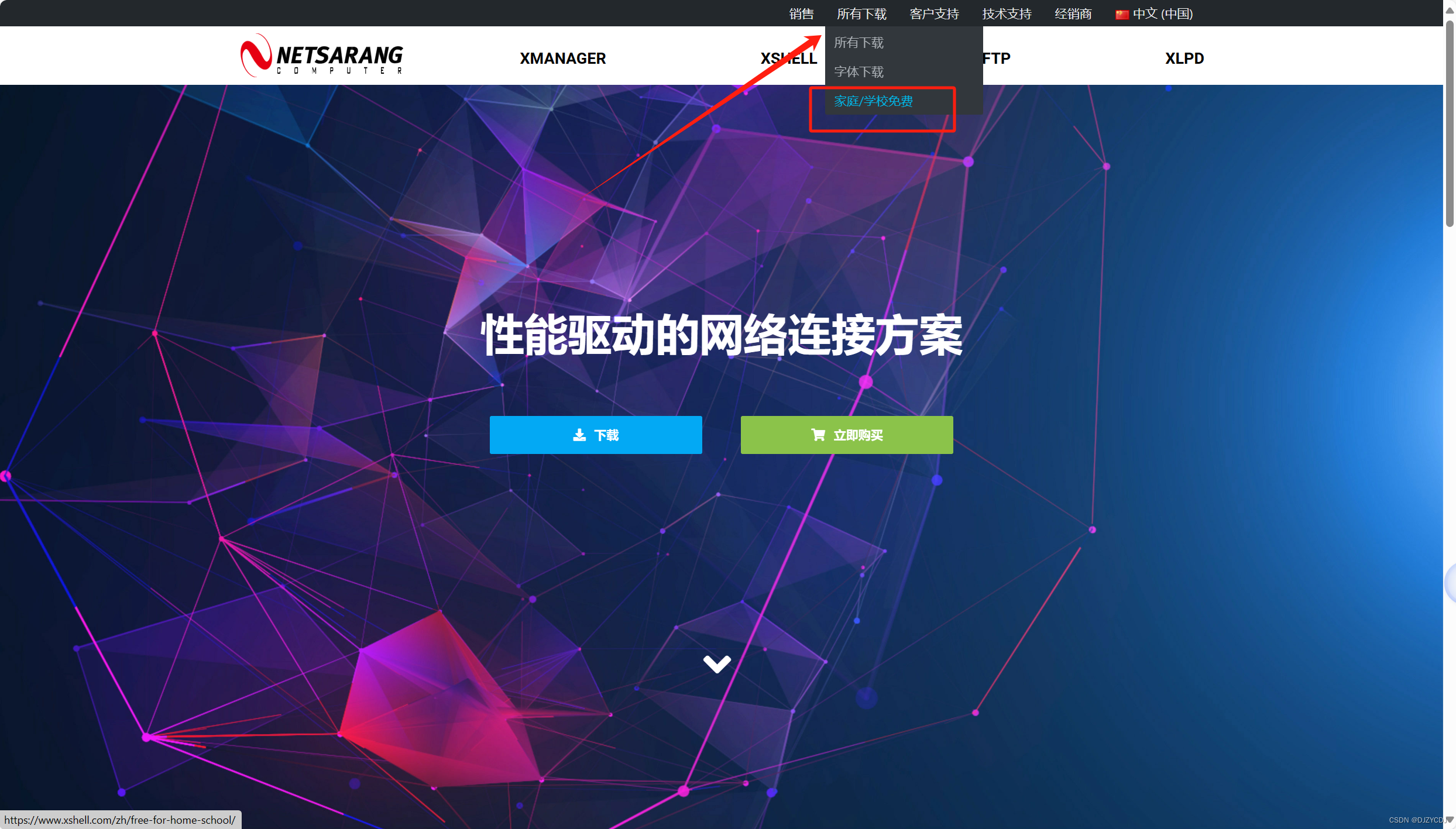Click the China flag language icon
Screen dimensions: 1456x829
tap(1121, 15)
